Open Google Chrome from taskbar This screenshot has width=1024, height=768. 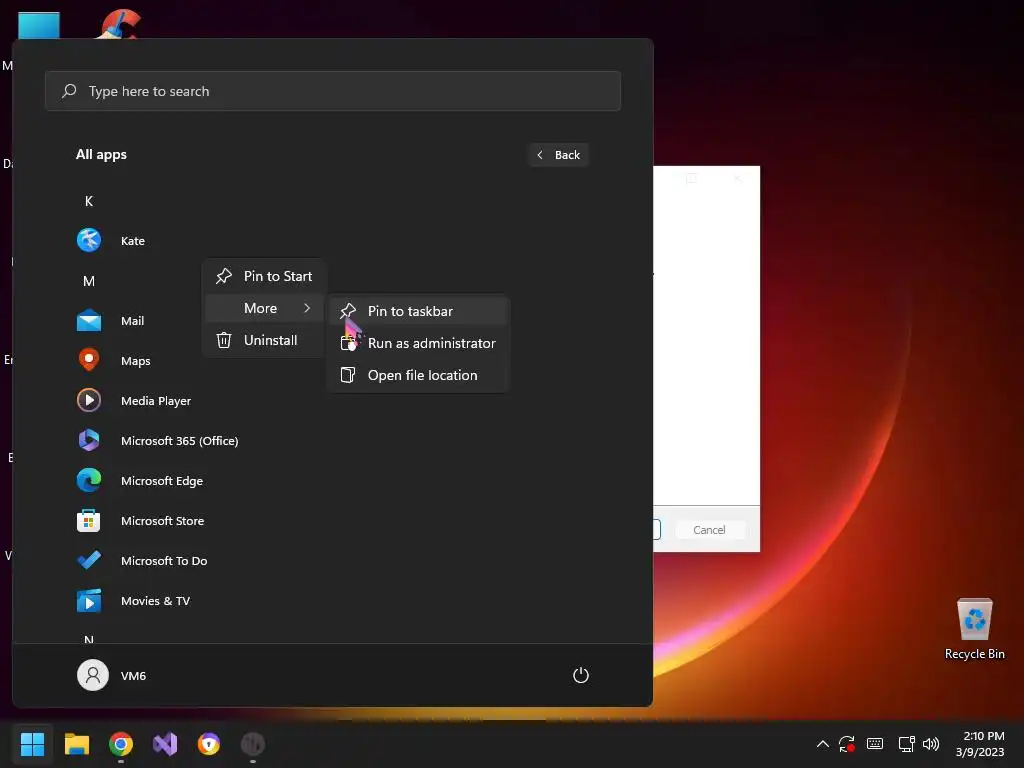(121, 744)
